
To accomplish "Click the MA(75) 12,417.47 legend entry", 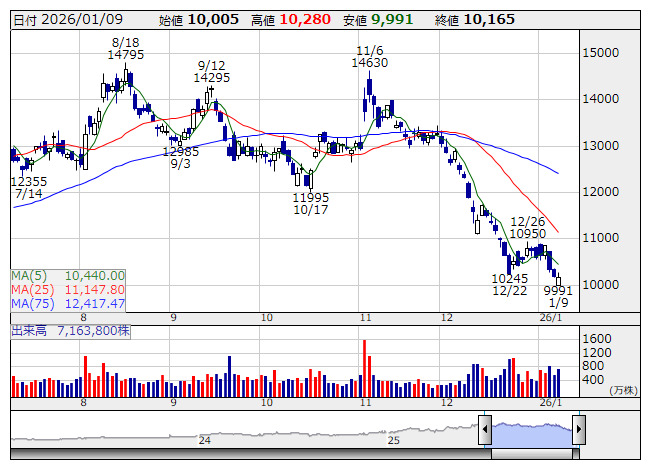I will 68,304.
